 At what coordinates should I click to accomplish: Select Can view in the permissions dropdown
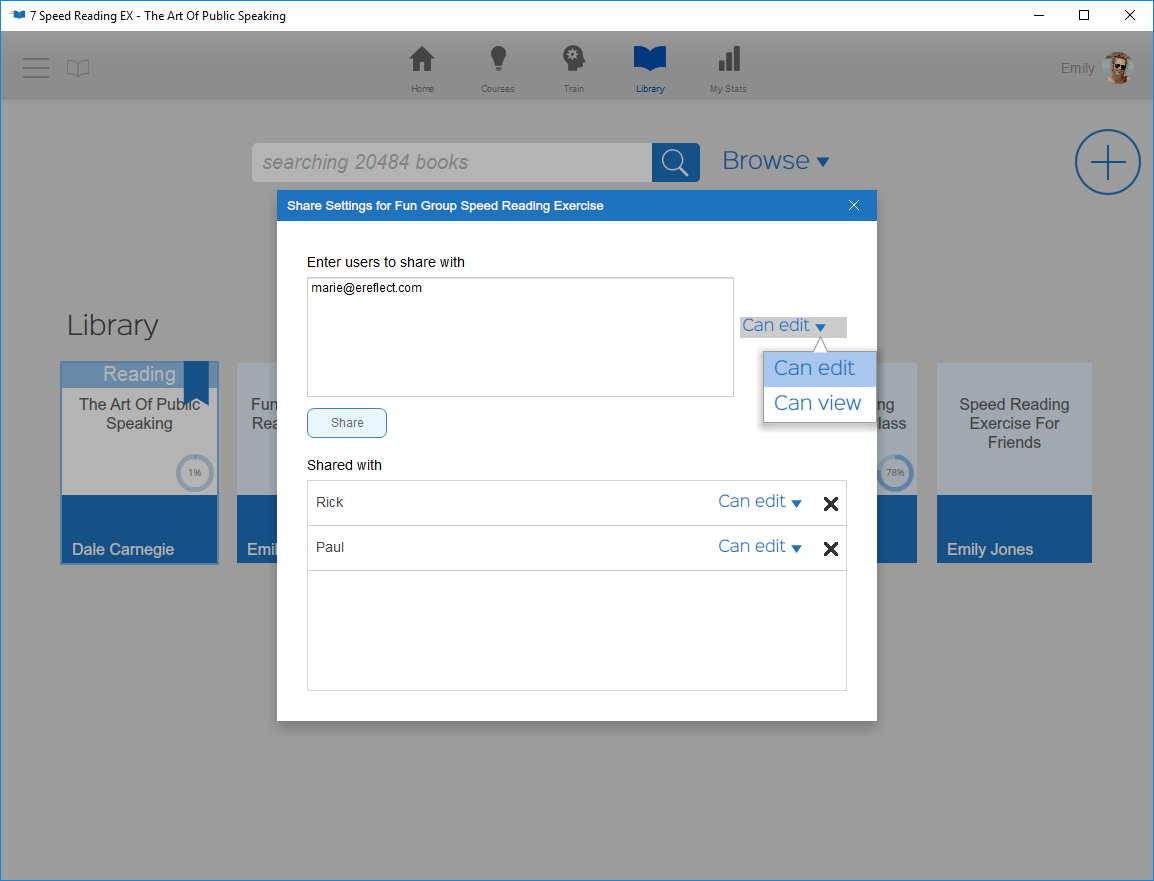818,402
